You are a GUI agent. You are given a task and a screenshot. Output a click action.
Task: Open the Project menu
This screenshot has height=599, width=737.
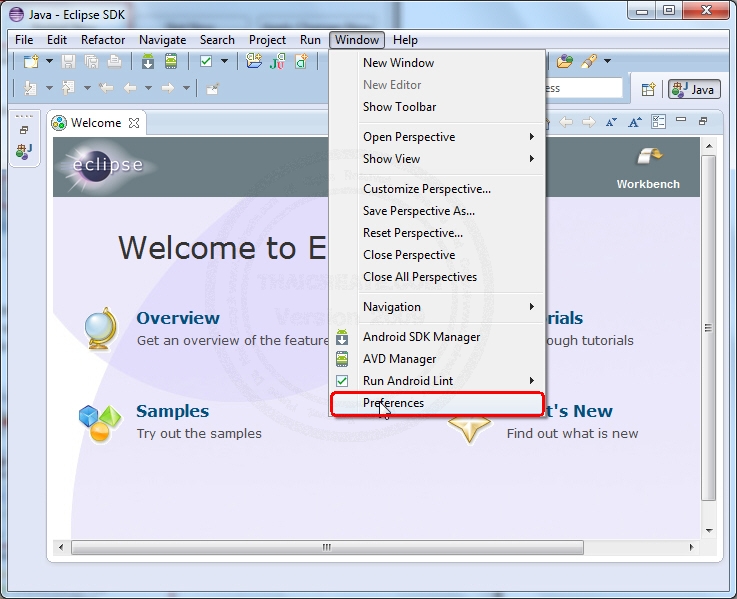coord(267,40)
